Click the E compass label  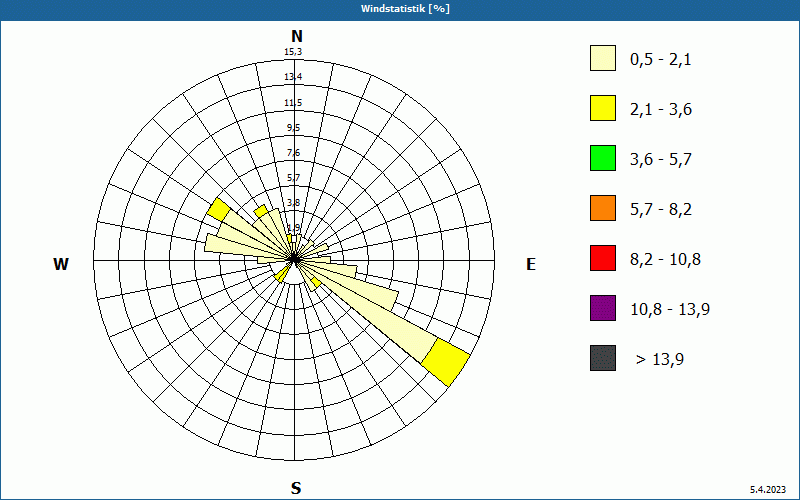tap(531, 264)
